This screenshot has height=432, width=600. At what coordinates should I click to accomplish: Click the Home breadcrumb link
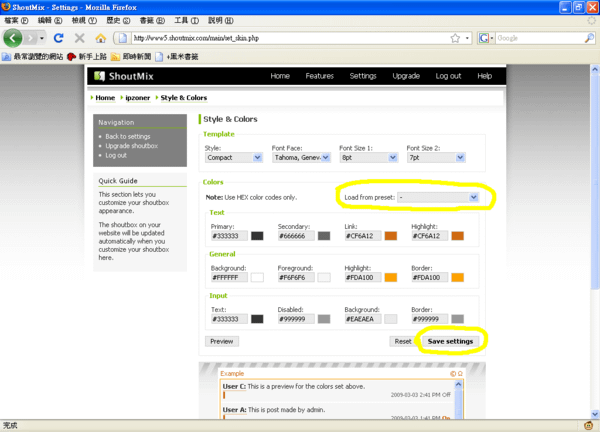(x=105, y=98)
